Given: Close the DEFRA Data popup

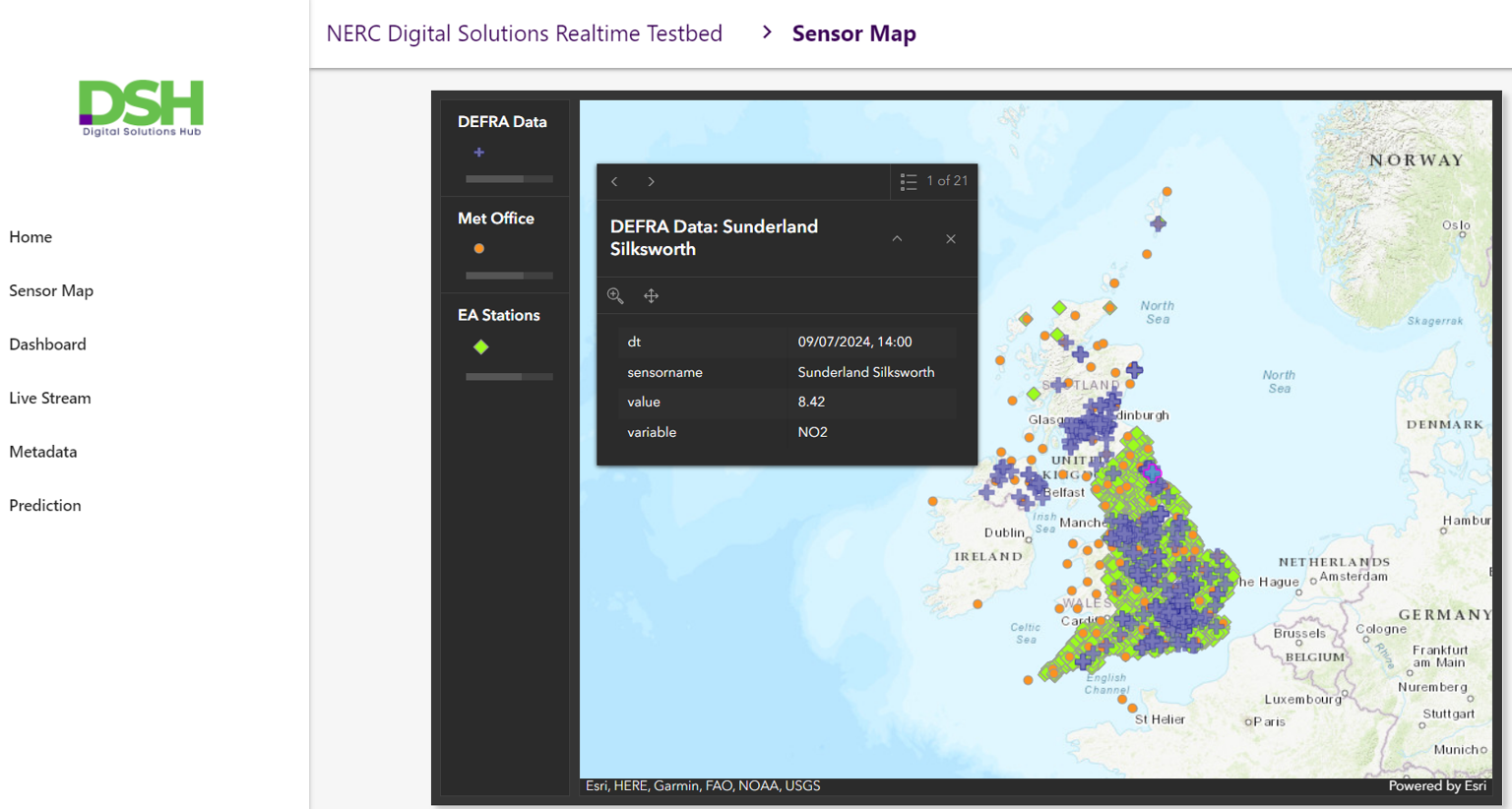Looking at the screenshot, I should tap(950, 238).
